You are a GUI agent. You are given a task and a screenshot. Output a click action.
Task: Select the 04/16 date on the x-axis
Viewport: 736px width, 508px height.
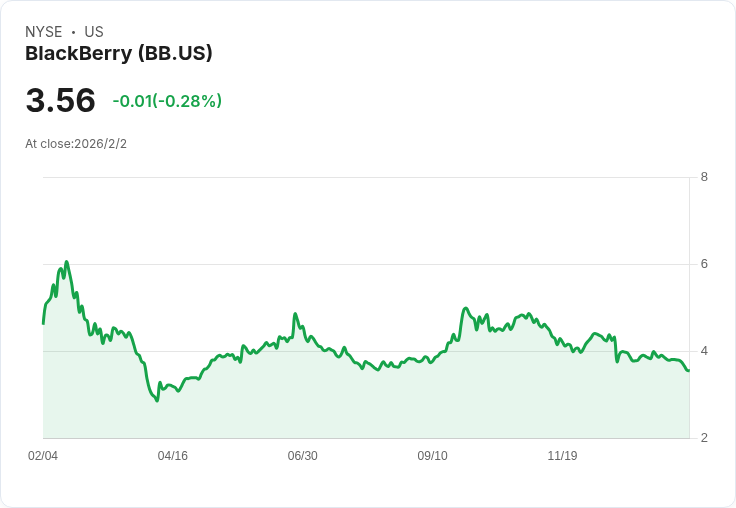173,456
